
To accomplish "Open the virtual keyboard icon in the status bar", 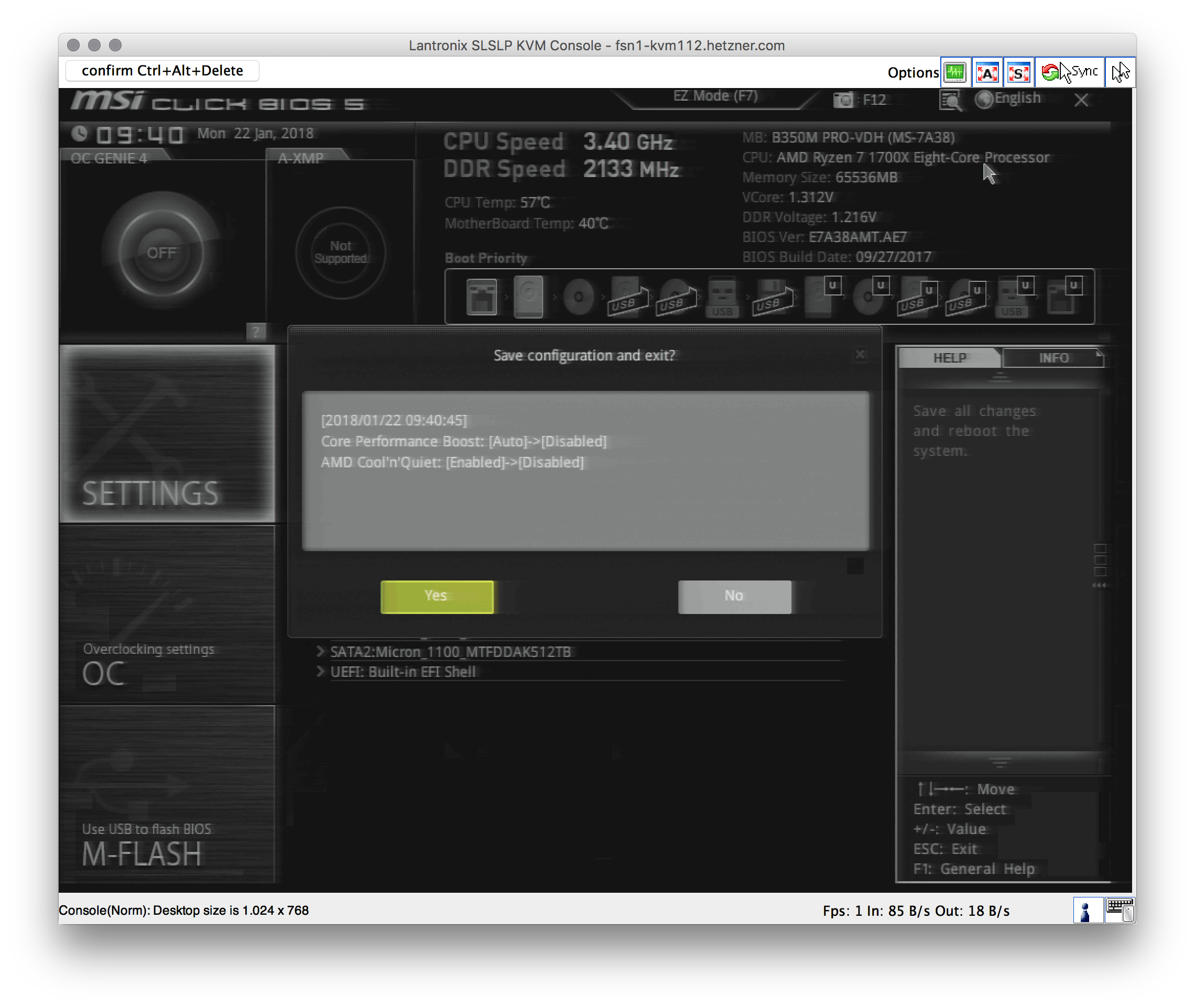I will tap(1118, 910).
